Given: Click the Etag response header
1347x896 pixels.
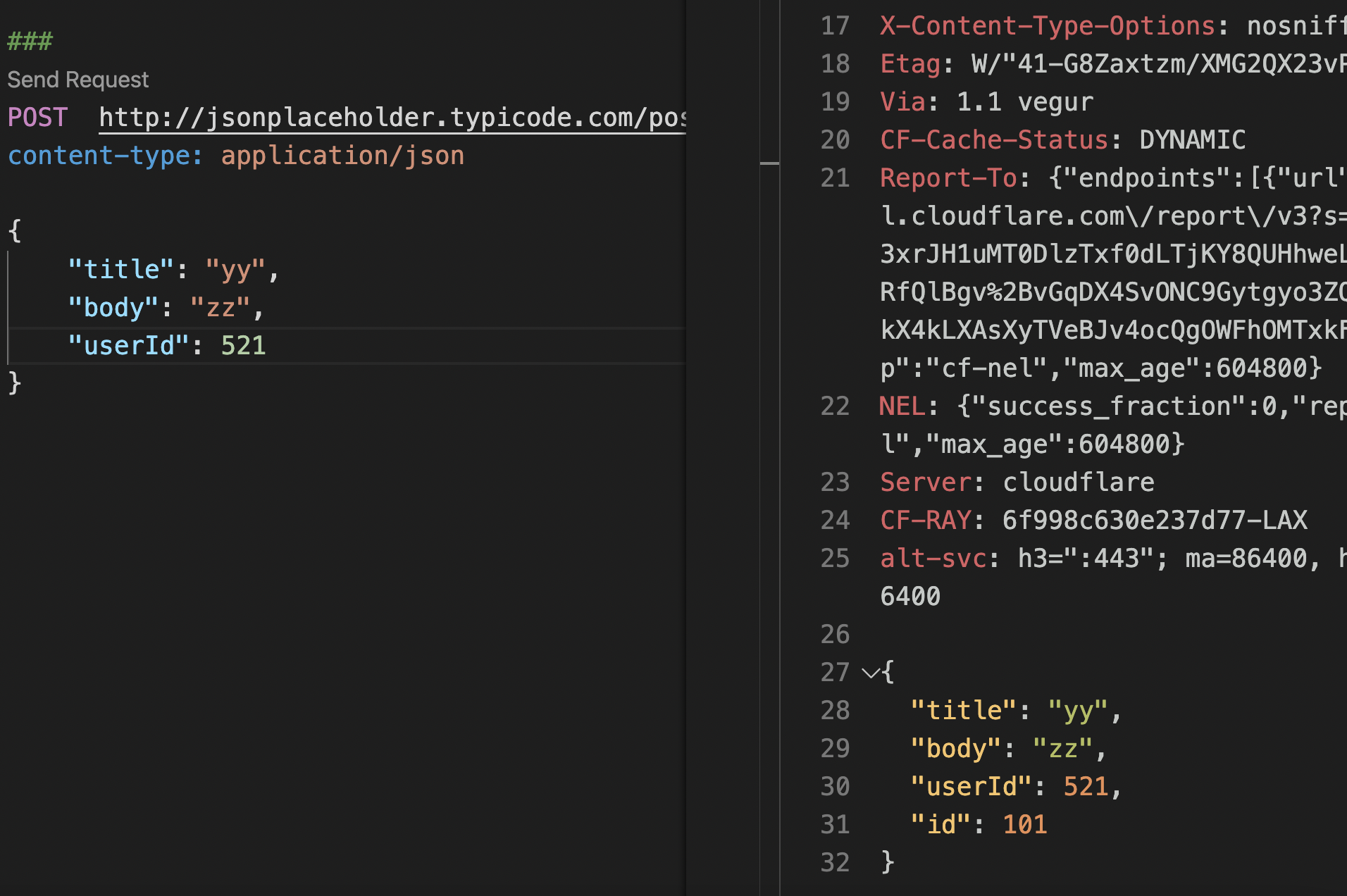Looking at the screenshot, I should pyautogui.click(x=910, y=64).
